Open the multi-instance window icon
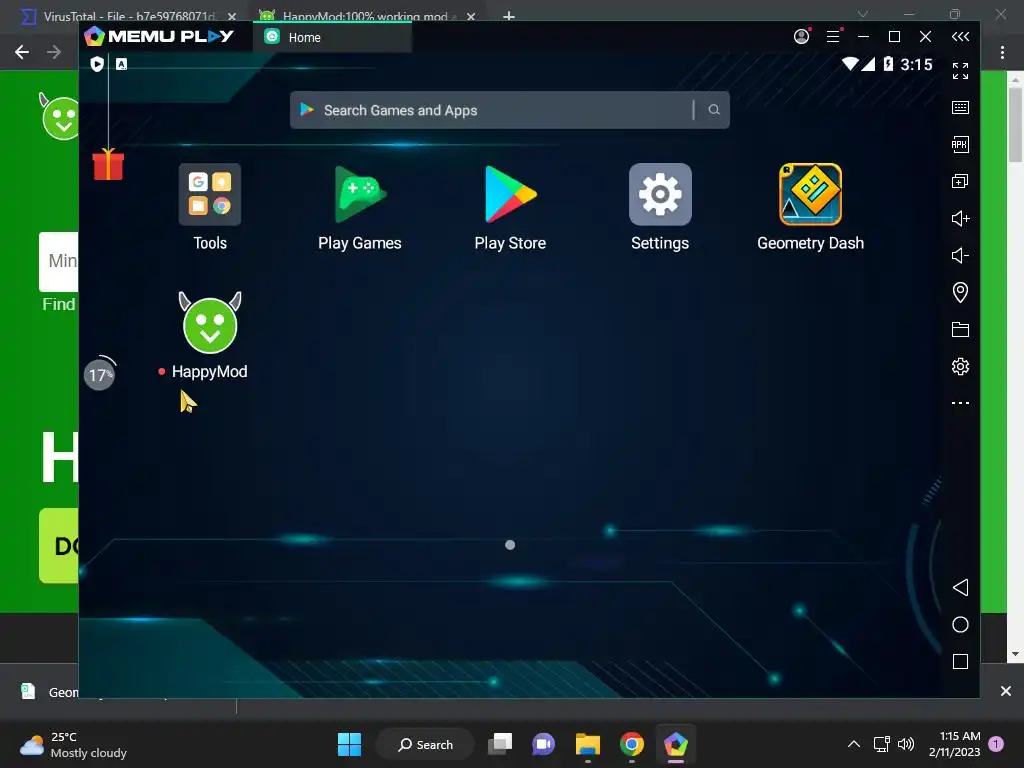1024x768 pixels. pyautogui.click(x=960, y=182)
